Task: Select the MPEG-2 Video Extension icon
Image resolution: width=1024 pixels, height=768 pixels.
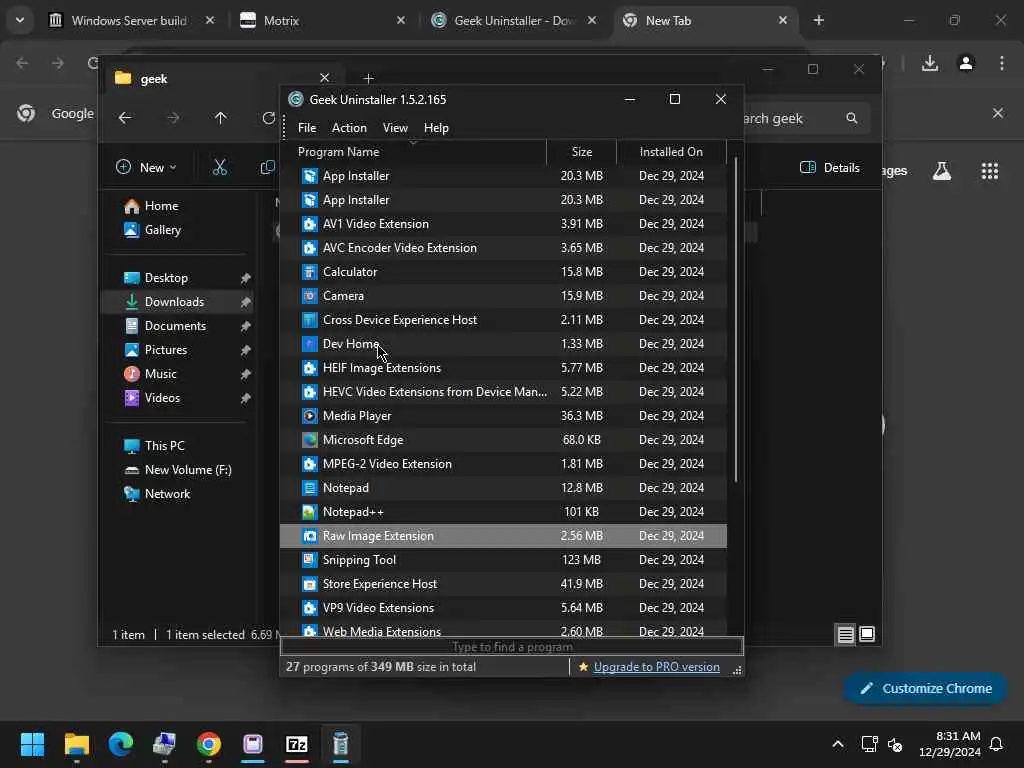Action: [x=310, y=464]
